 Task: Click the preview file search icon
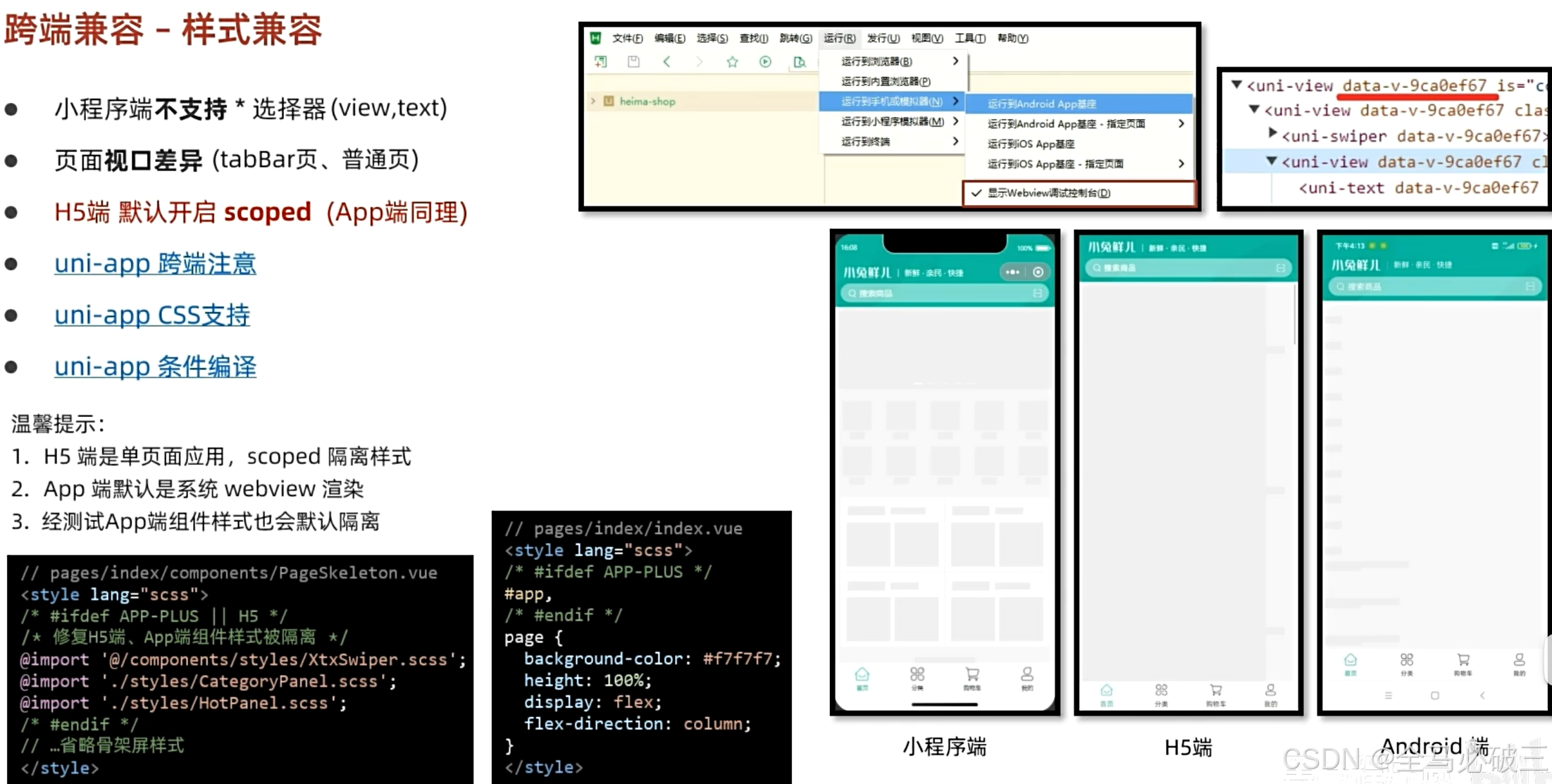click(x=799, y=62)
